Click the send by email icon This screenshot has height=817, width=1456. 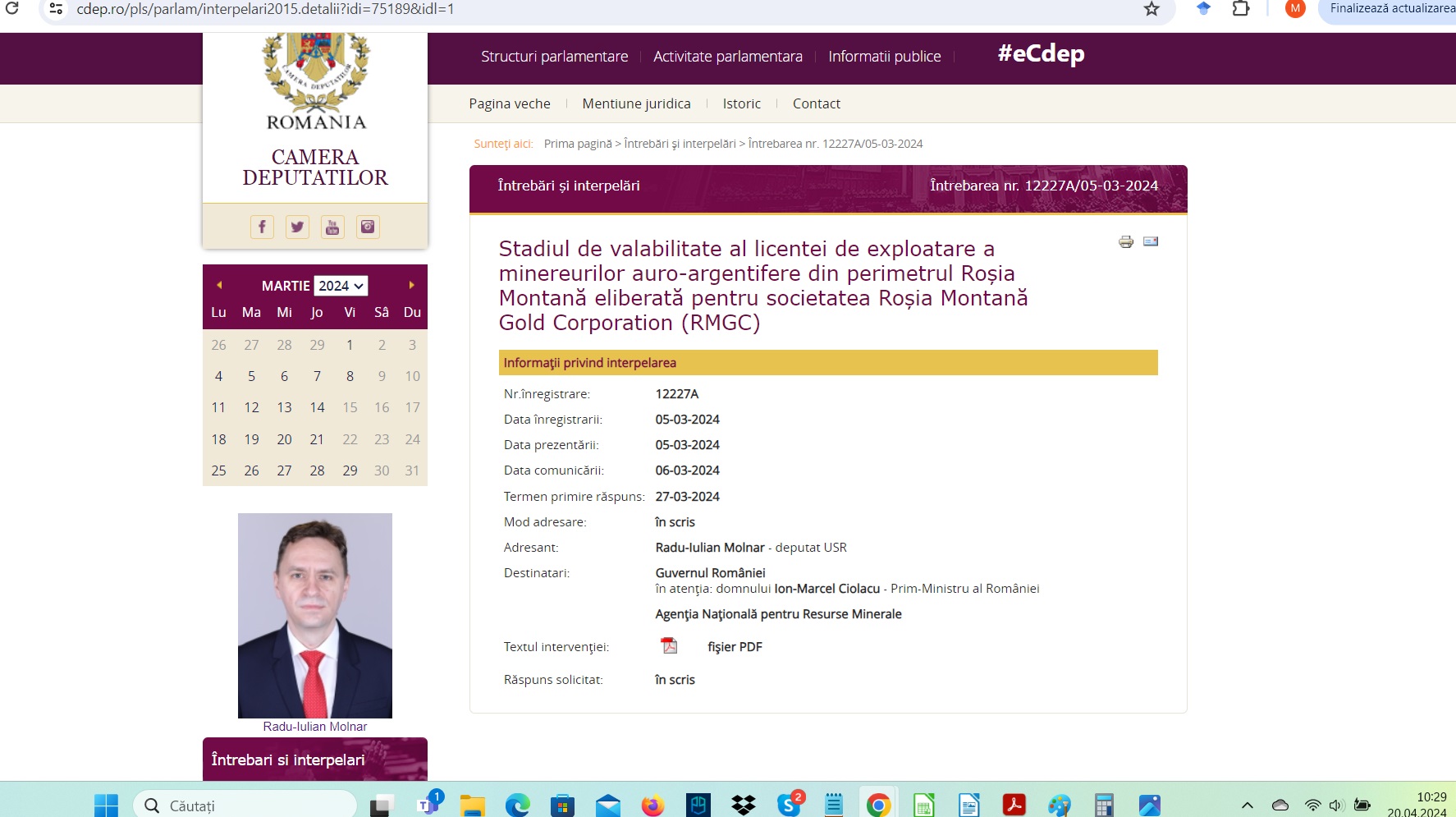click(1151, 241)
